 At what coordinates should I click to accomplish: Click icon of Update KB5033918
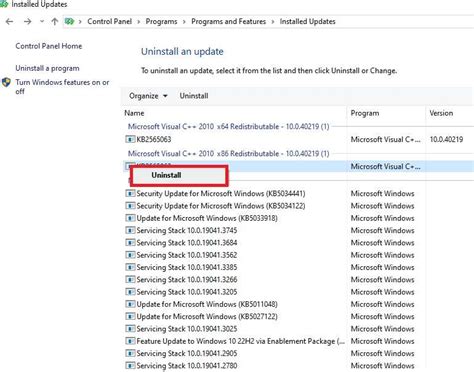click(130, 218)
